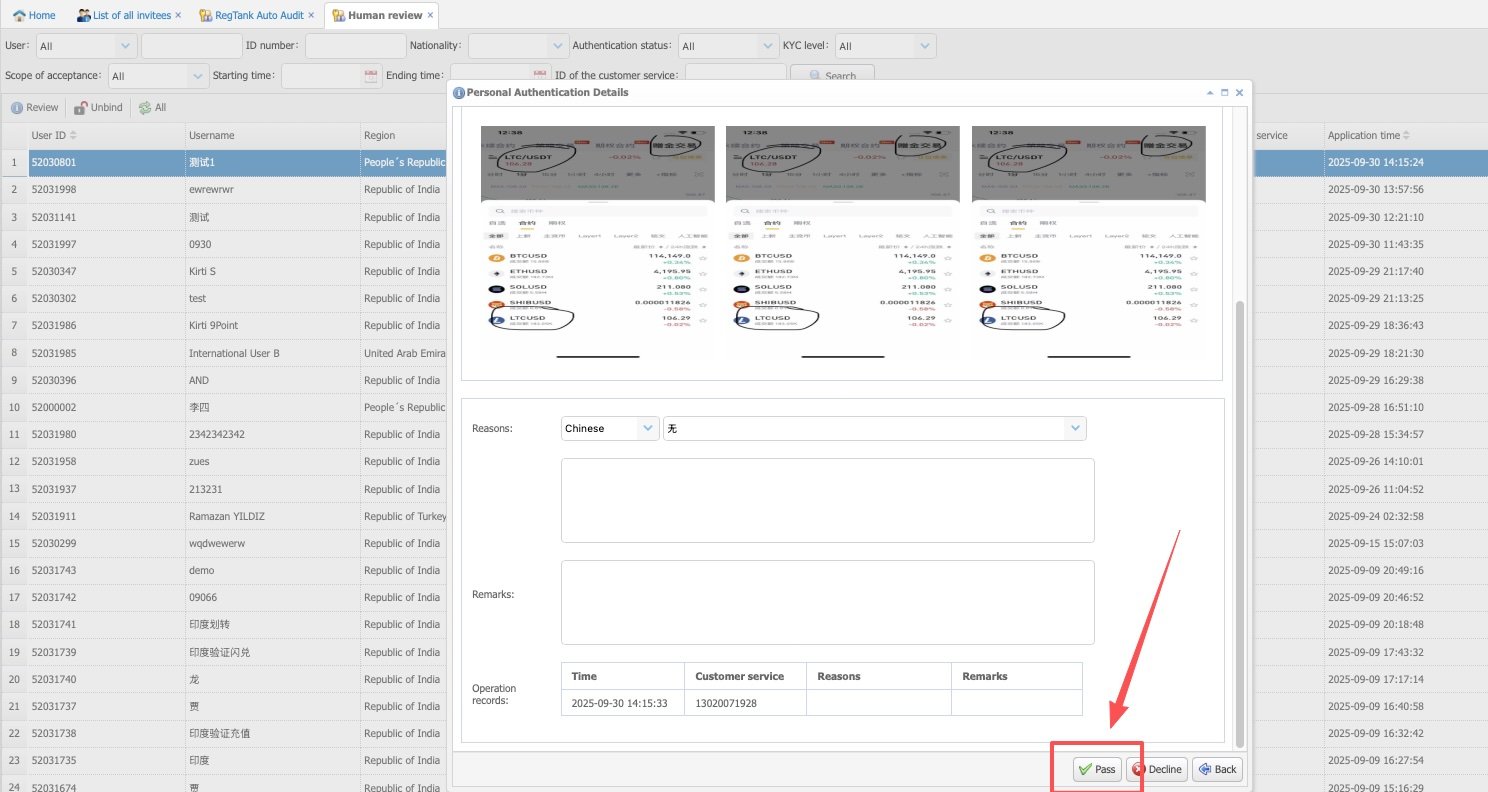Open the first uploaded screenshot thumbnail
The image size is (1488, 792).
tap(597, 242)
